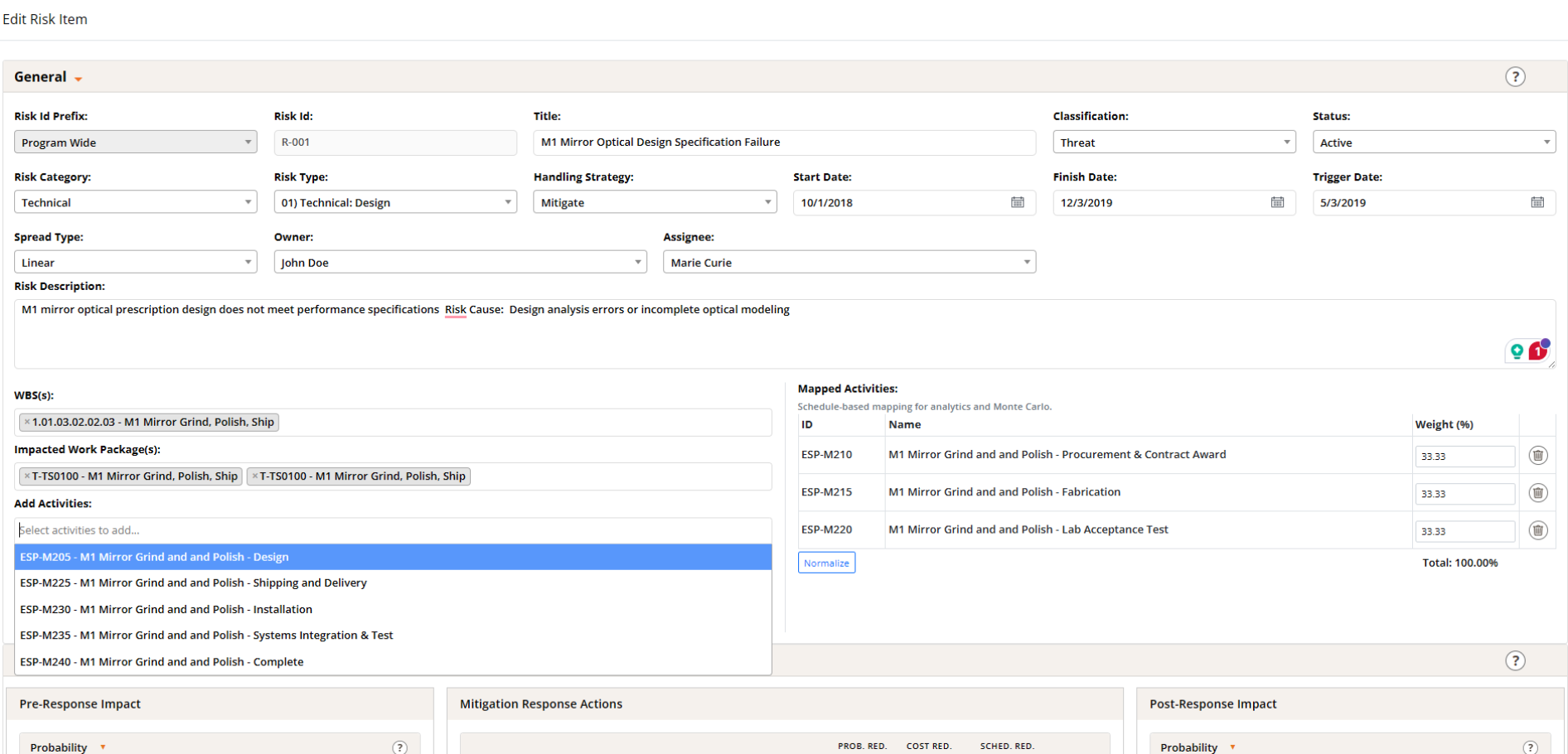Delete mapped activity ESP-M220
This screenshot has width=1568, height=754.
(x=1538, y=530)
